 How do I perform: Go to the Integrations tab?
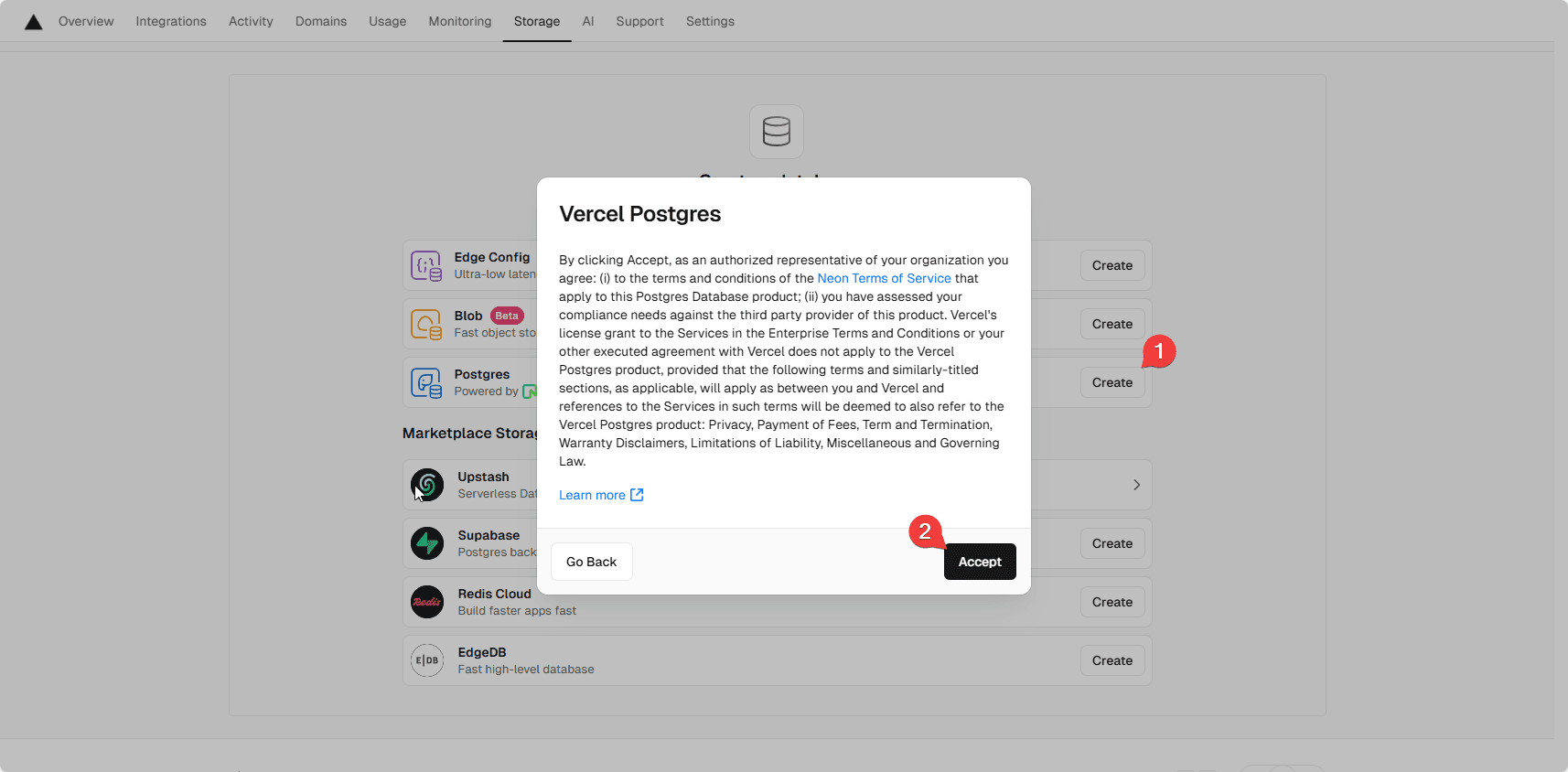pyautogui.click(x=171, y=21)
